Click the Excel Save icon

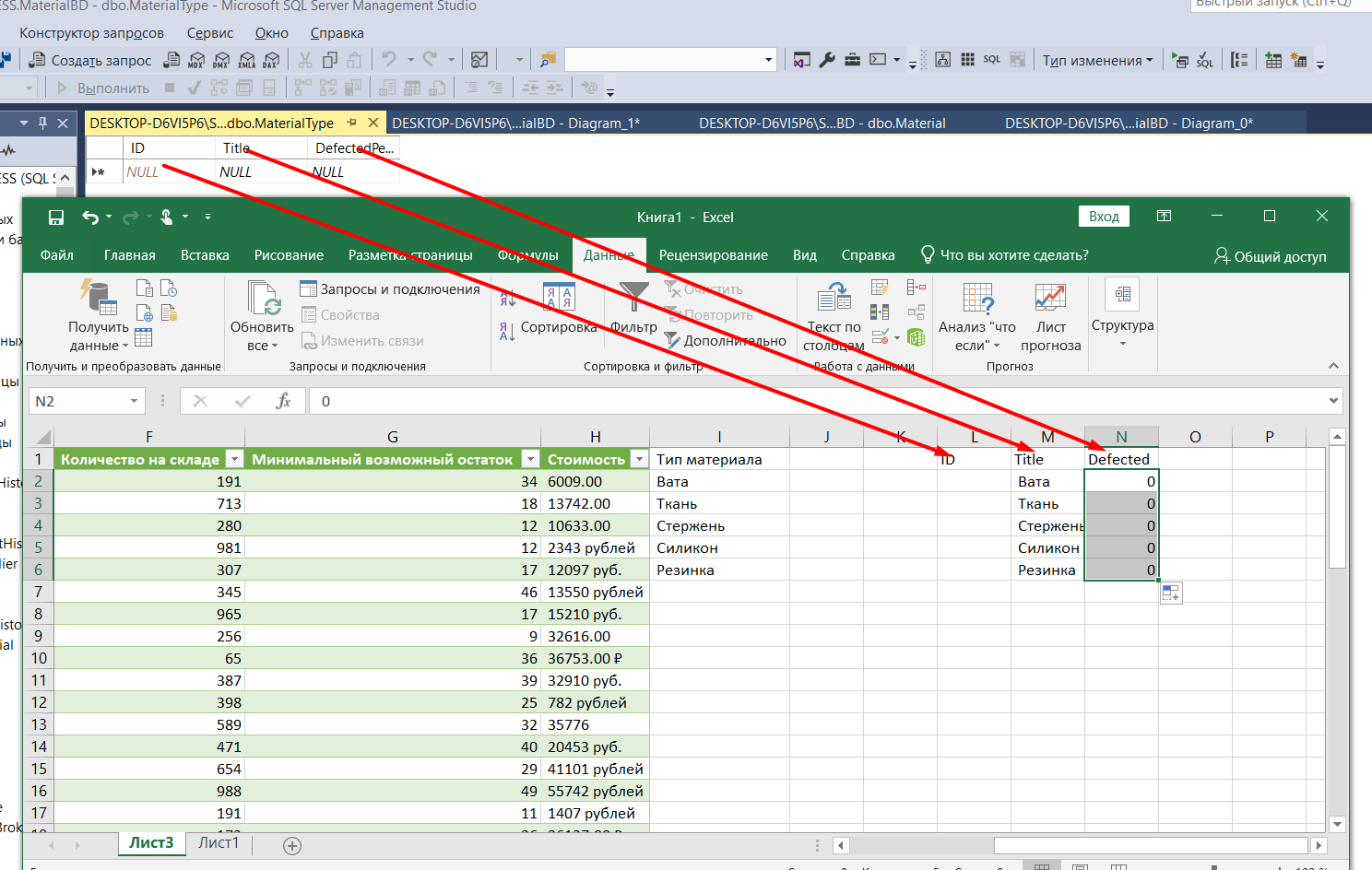click(56, 217)
